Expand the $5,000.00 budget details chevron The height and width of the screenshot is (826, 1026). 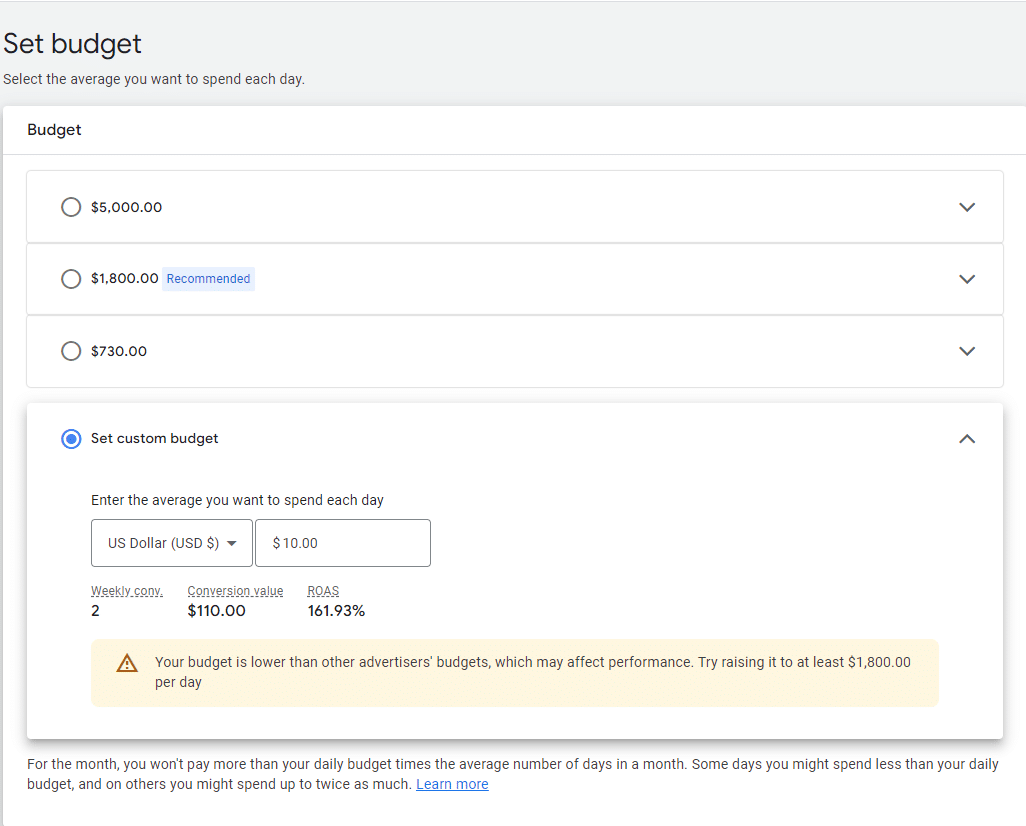tap(966, 207)
